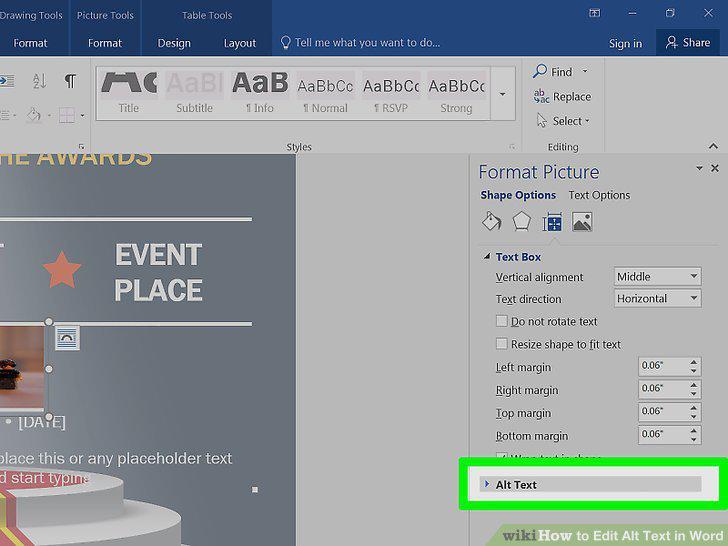Check Do not rotate text

pos(501,321)
